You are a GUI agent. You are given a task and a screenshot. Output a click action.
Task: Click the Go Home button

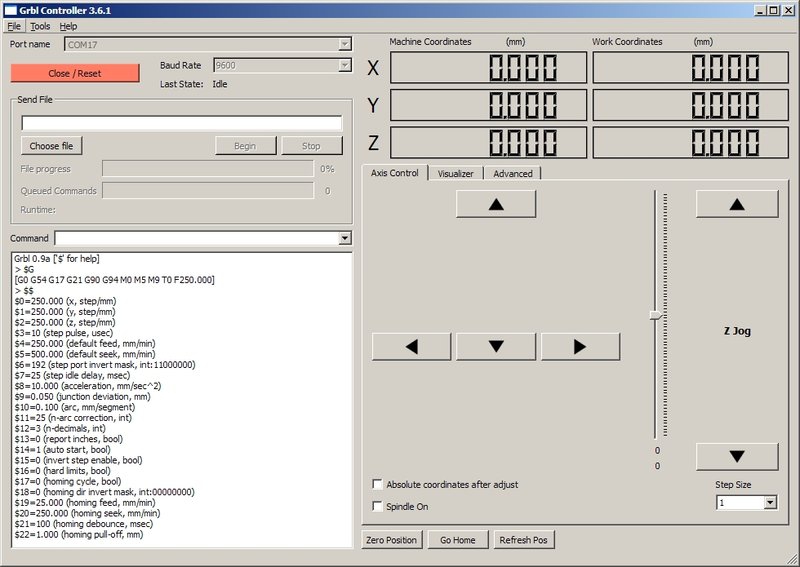click(458, 540)
